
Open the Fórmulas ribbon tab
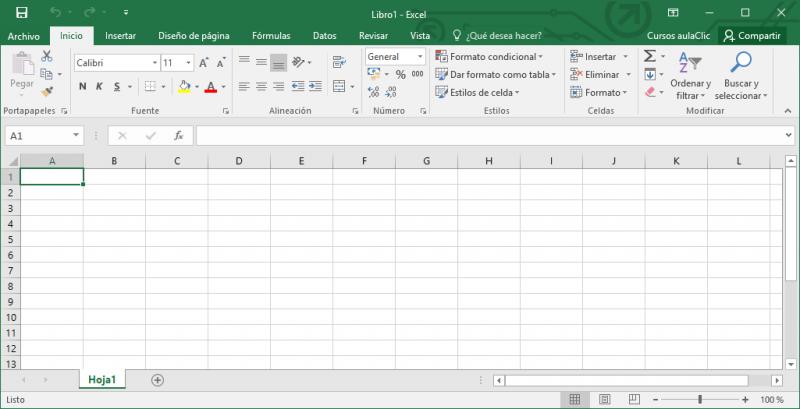[271, 35]
